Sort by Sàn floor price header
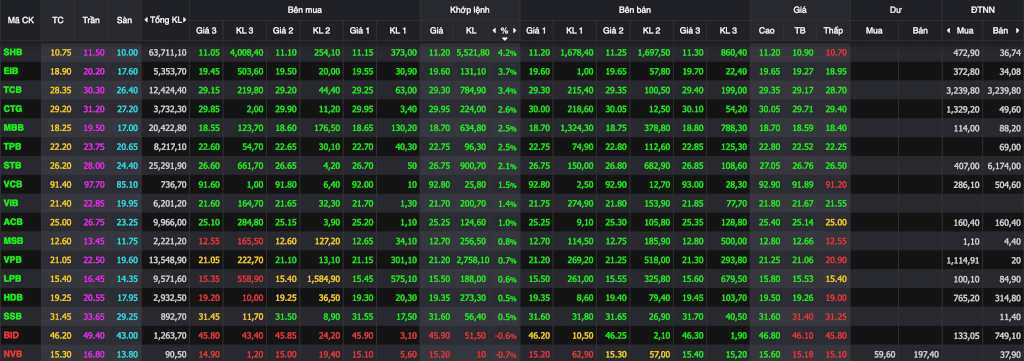 (124, 20)
